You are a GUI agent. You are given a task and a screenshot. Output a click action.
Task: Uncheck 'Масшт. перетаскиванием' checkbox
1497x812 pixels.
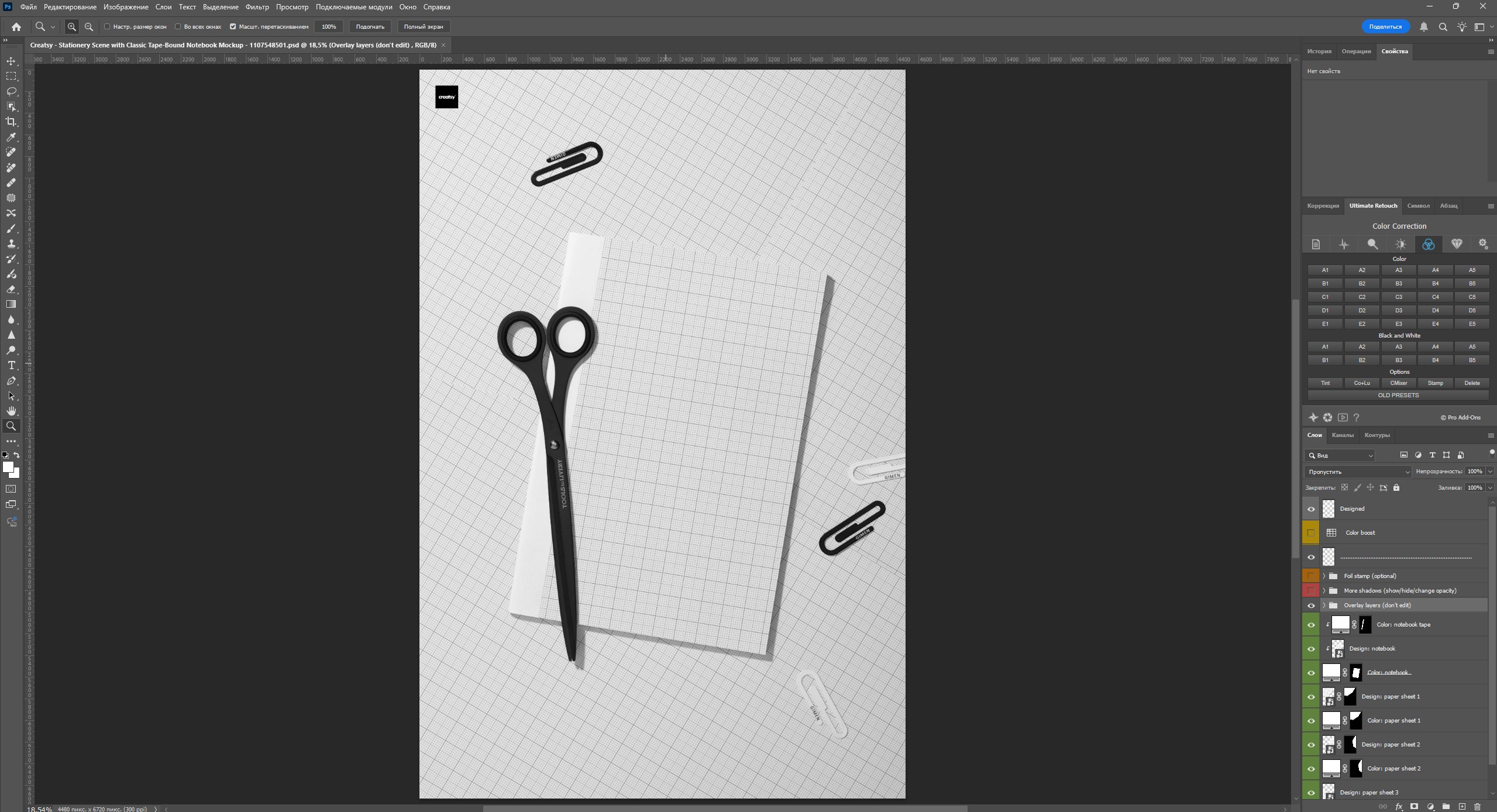click(x=233, y=27)
